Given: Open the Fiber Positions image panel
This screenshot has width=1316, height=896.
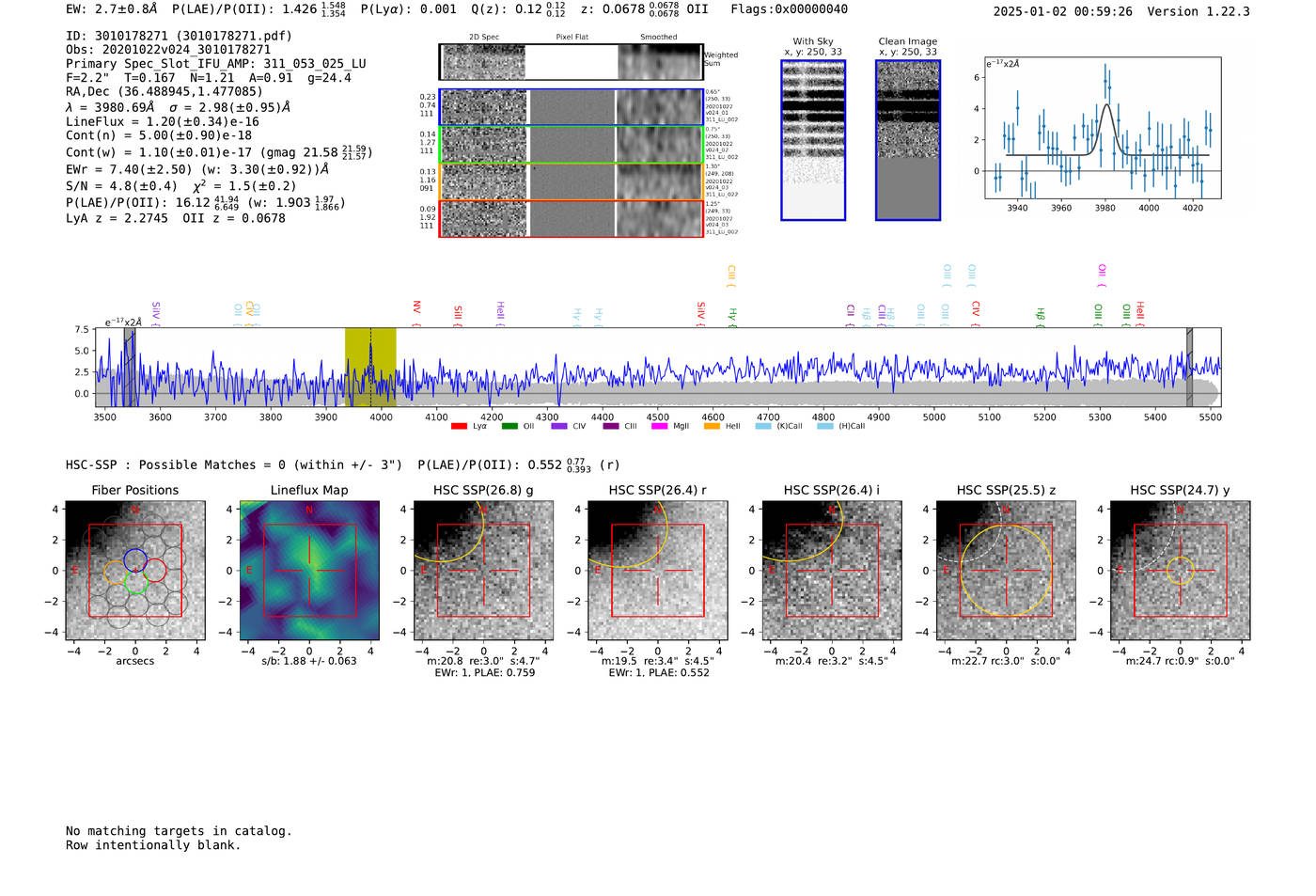Looking at the screenshot, I should [x=135, y=571].
